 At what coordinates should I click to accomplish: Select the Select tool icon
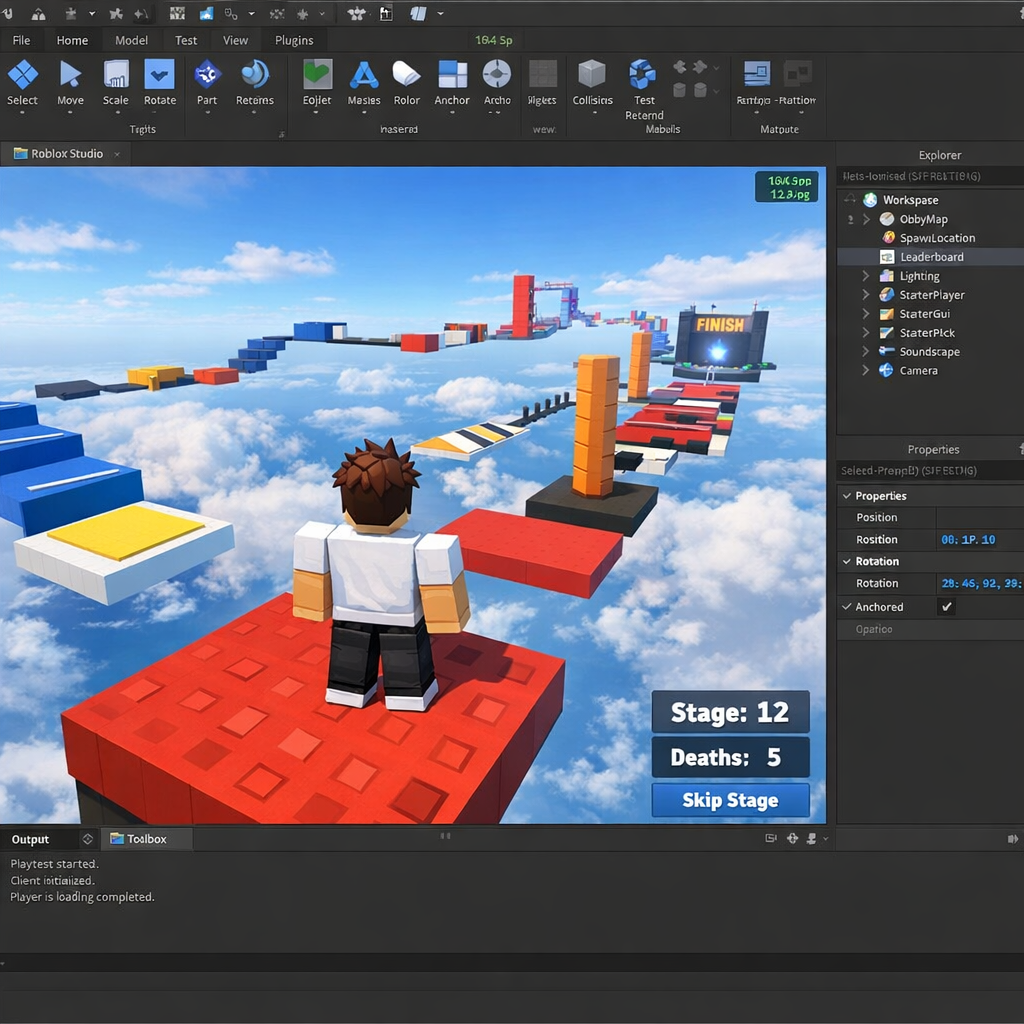(x=22, y=74)
